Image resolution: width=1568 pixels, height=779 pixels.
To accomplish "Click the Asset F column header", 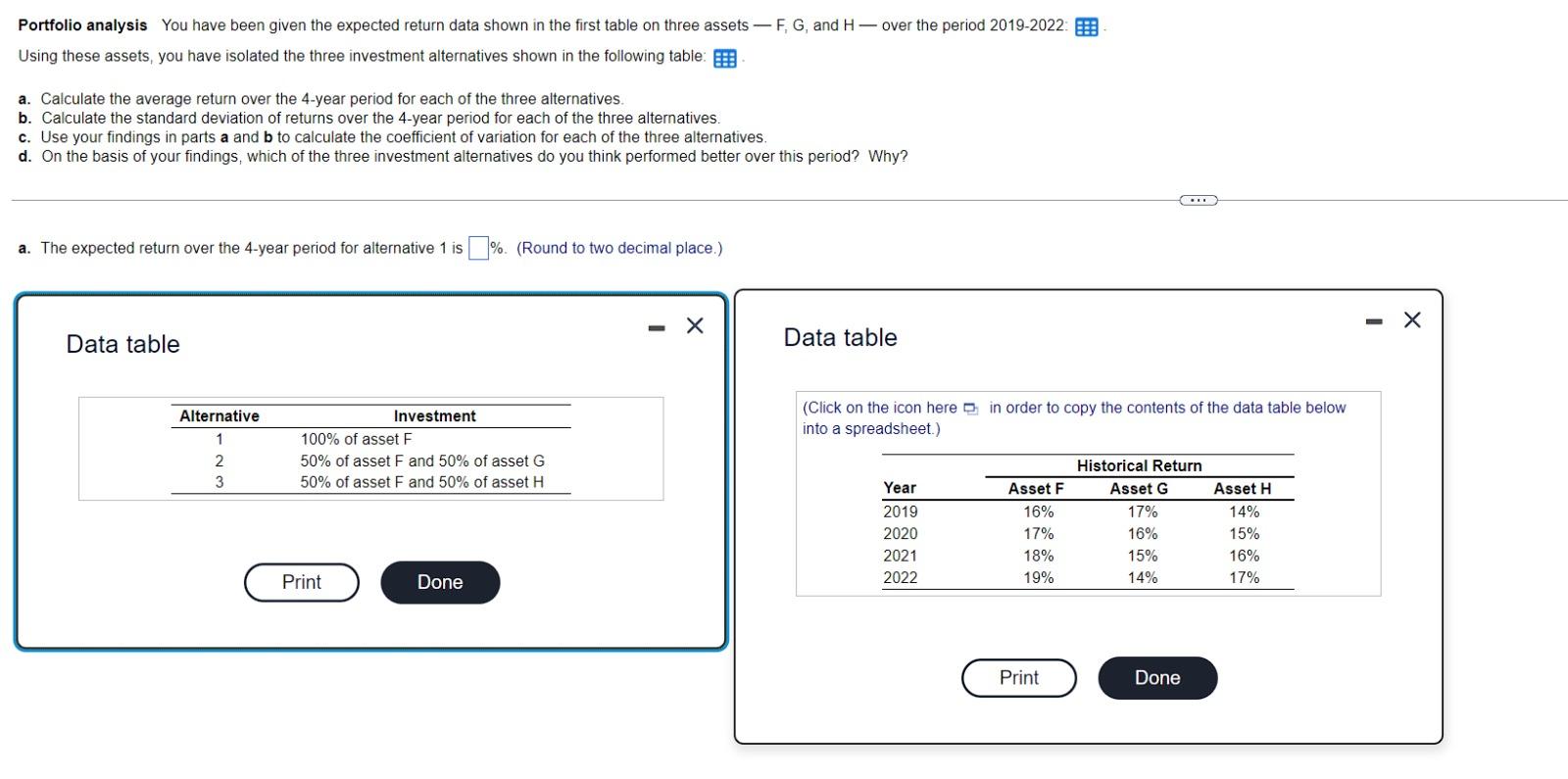I will pyautogui.click(x=1035, y=488).
